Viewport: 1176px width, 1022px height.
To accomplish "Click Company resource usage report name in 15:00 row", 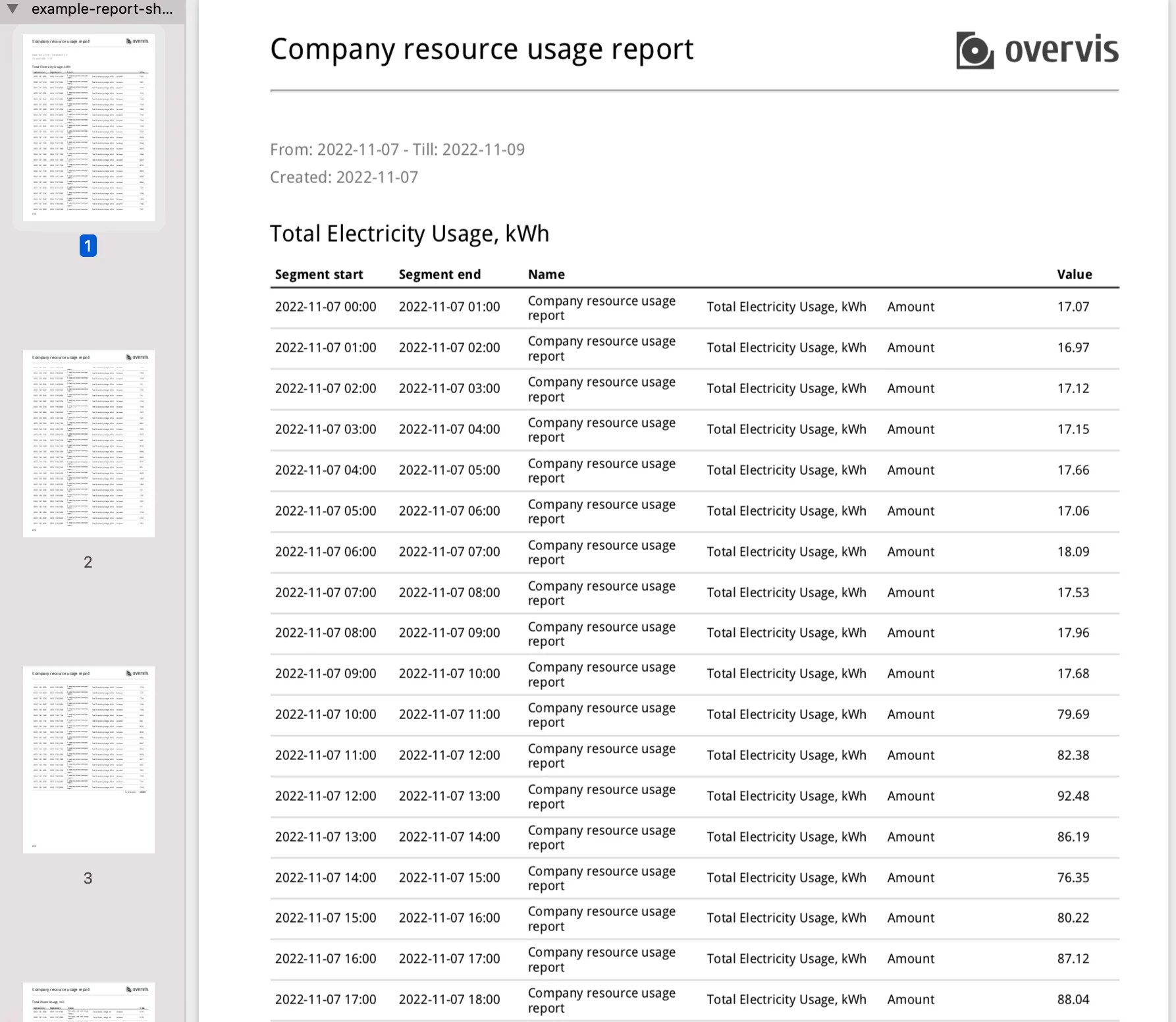I will [x=602, y=919].
